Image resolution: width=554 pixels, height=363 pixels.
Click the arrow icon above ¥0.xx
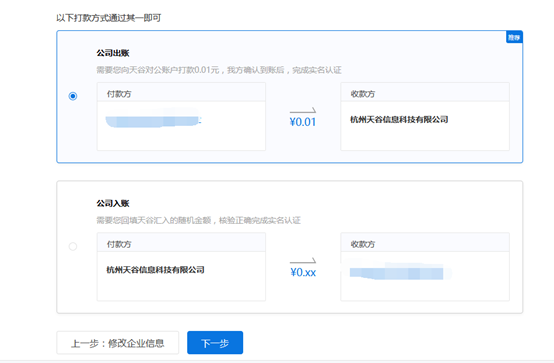[x=303, y=261]
